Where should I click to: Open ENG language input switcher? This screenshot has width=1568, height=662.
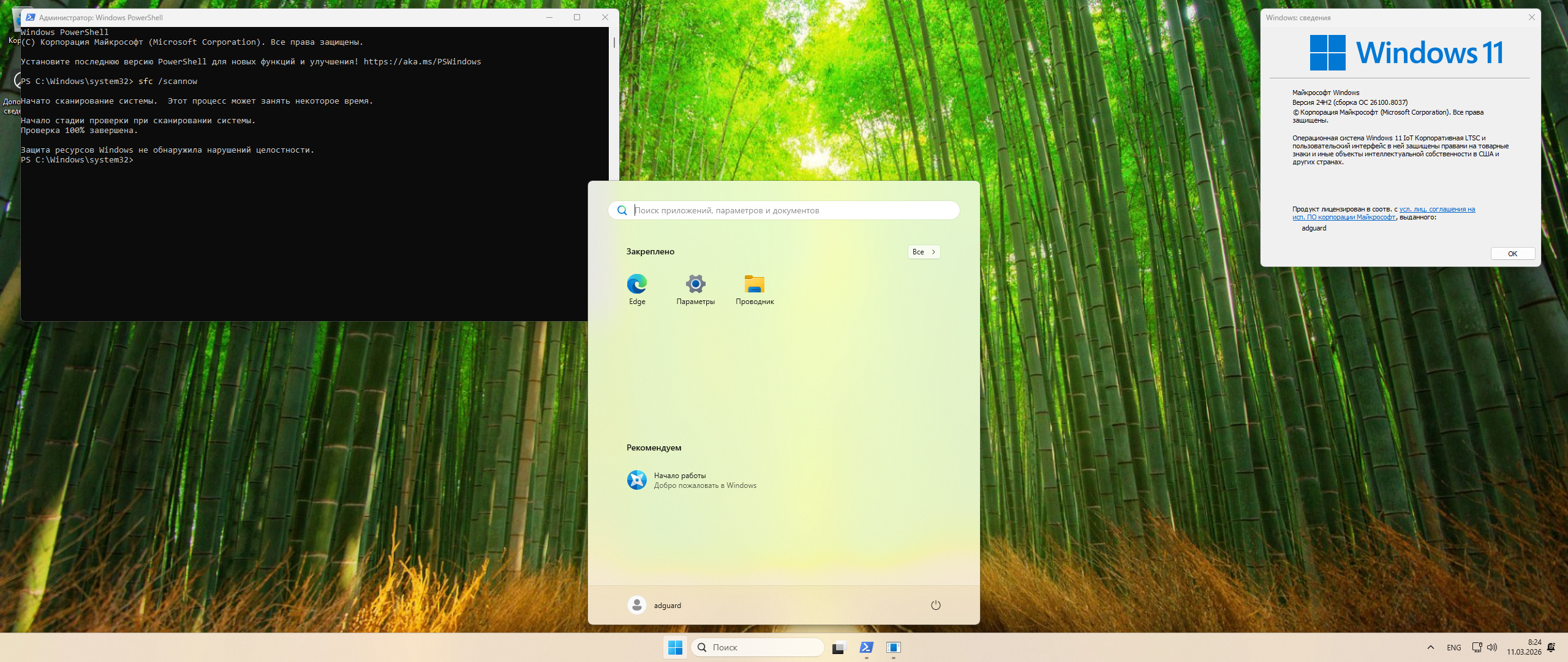click(x=1454, y=647)
